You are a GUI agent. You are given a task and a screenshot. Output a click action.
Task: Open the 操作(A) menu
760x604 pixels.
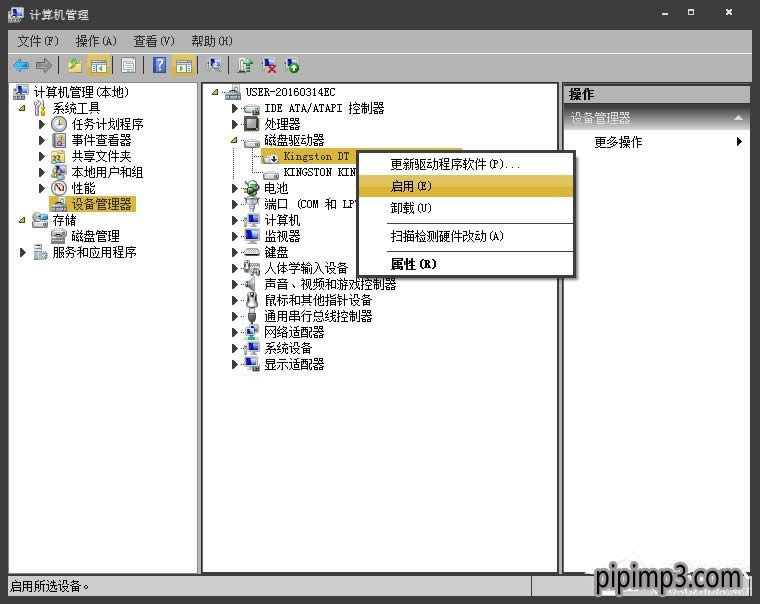point(96,41)
